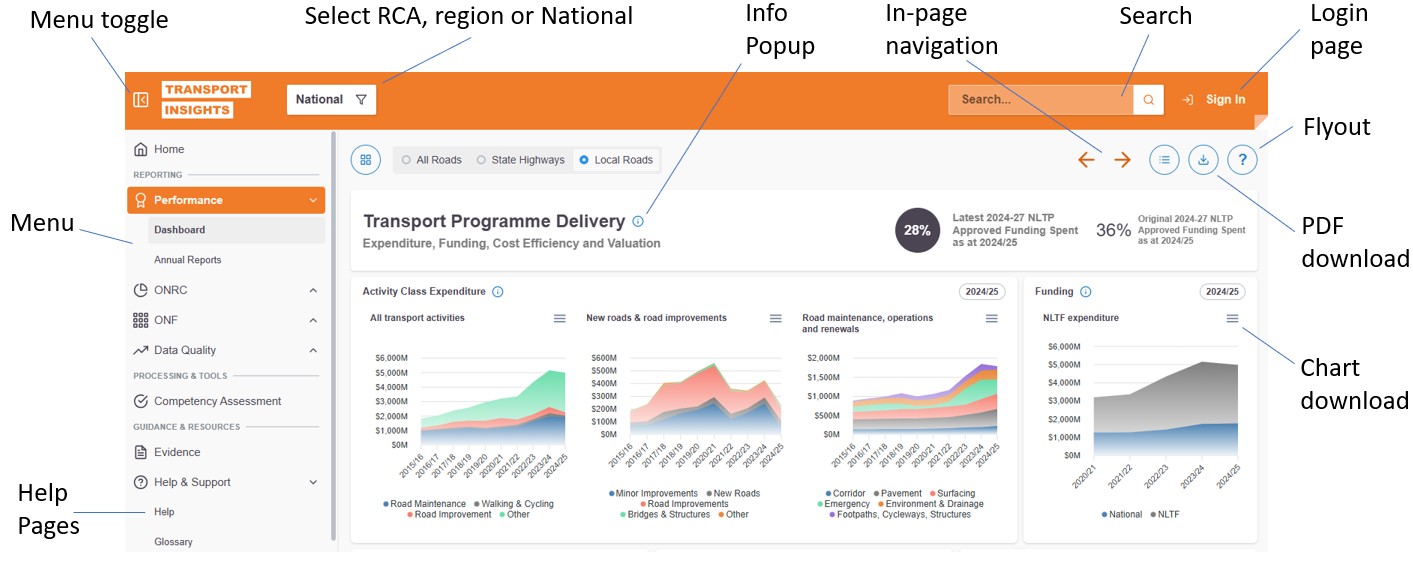Toggle the Footpaths, Cycleways, Structures legend item
Screen dimensions: 1413x568
coord(900,514)
